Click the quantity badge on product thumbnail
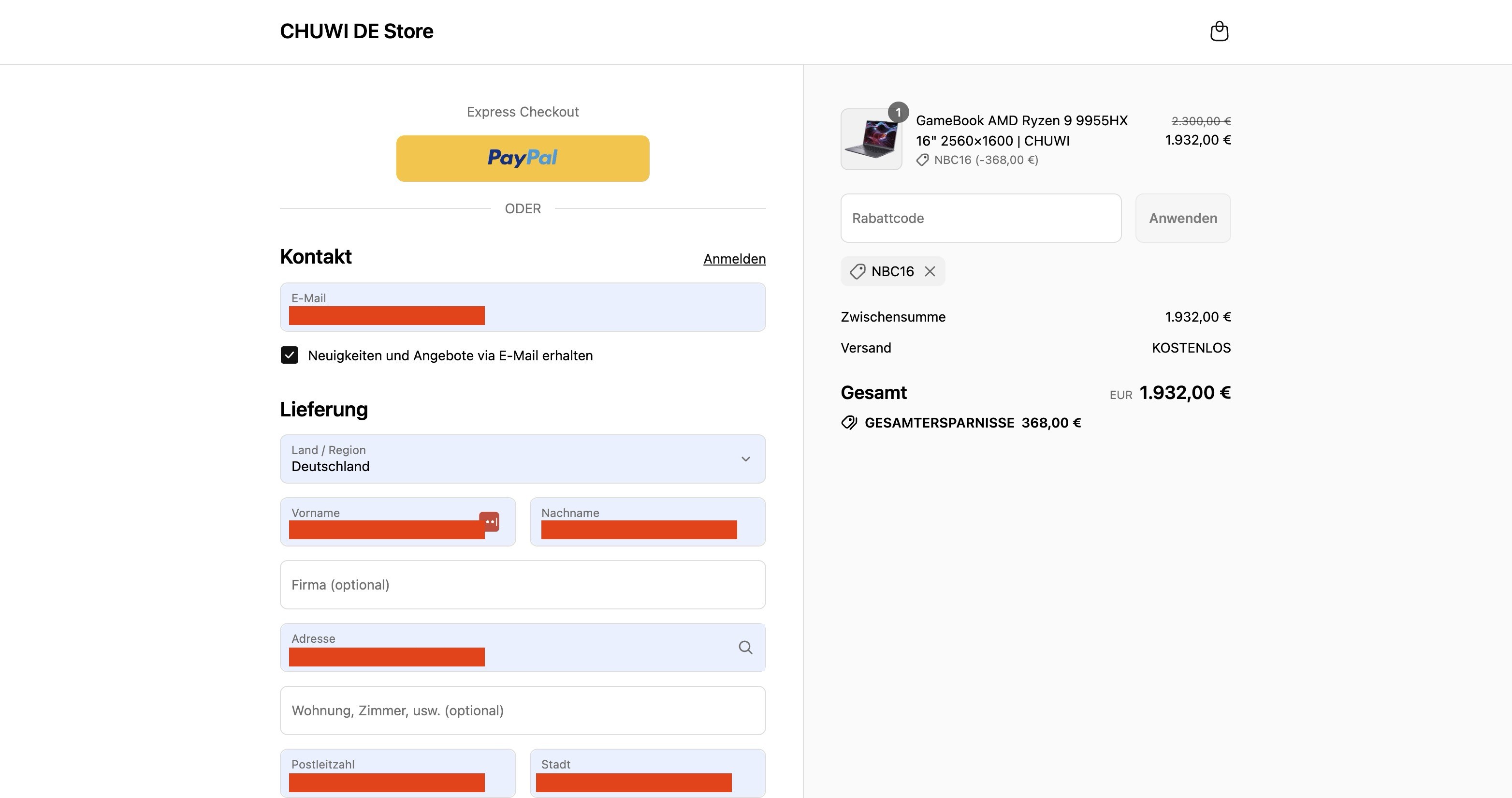Viewport: 1512px width, 798px height. click(898, 112)
